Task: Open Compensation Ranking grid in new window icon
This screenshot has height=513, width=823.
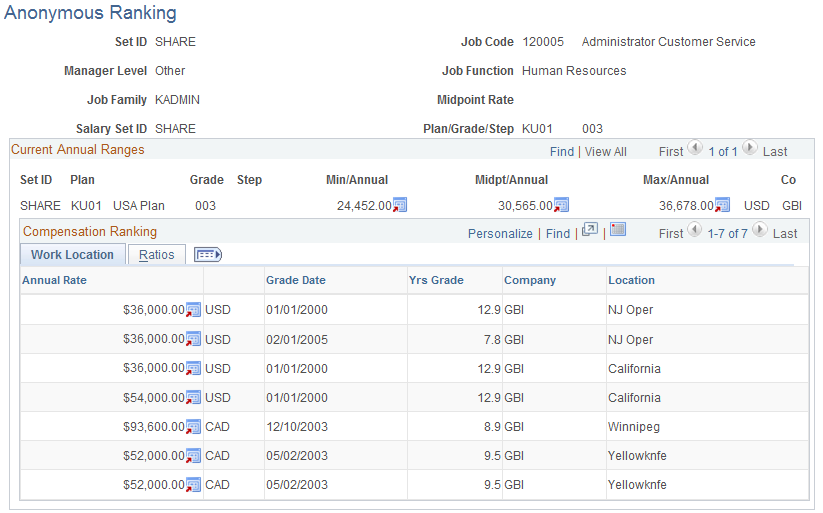Action: [590, 230]
